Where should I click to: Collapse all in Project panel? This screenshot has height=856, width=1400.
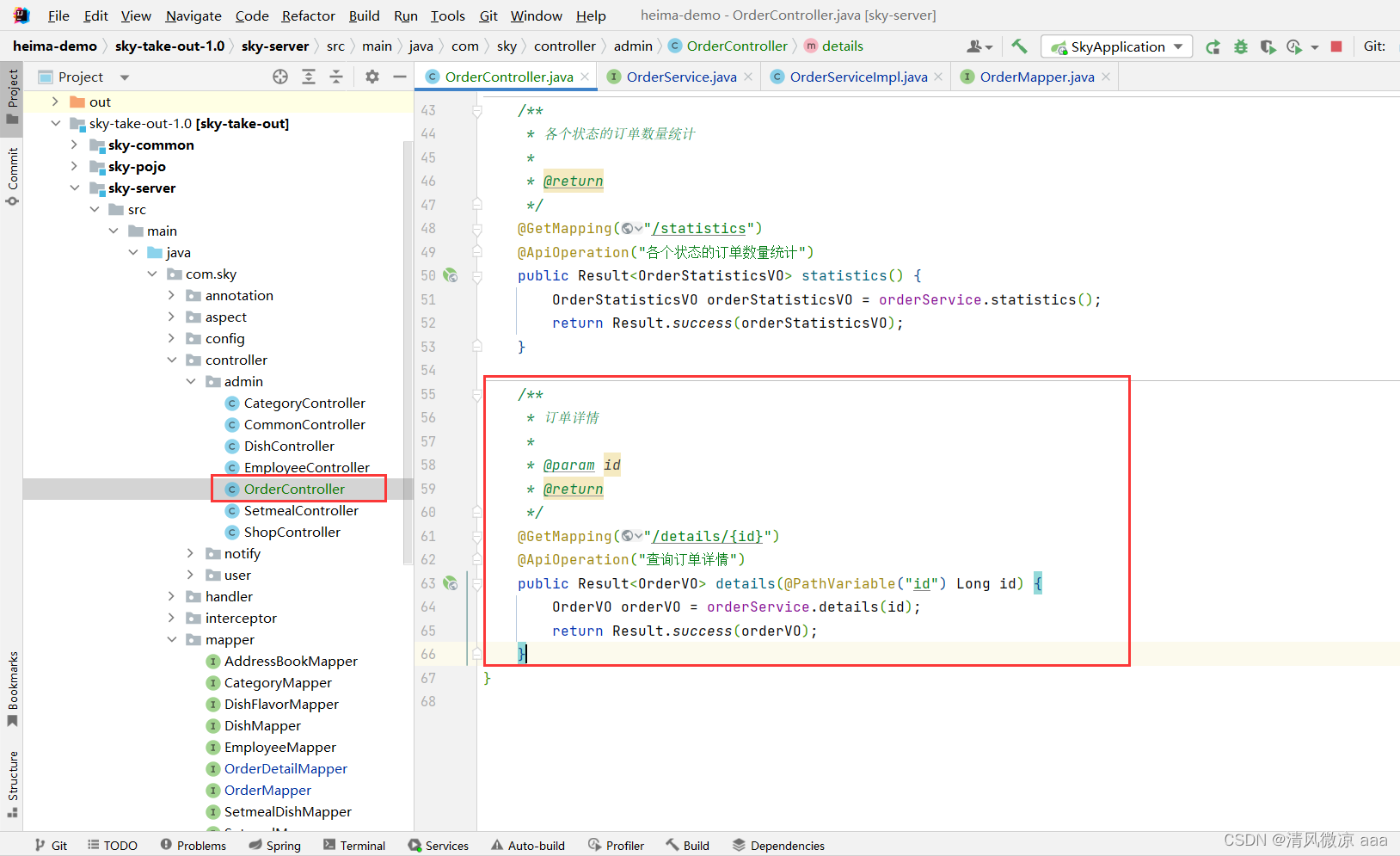click(x=336, y=77)
